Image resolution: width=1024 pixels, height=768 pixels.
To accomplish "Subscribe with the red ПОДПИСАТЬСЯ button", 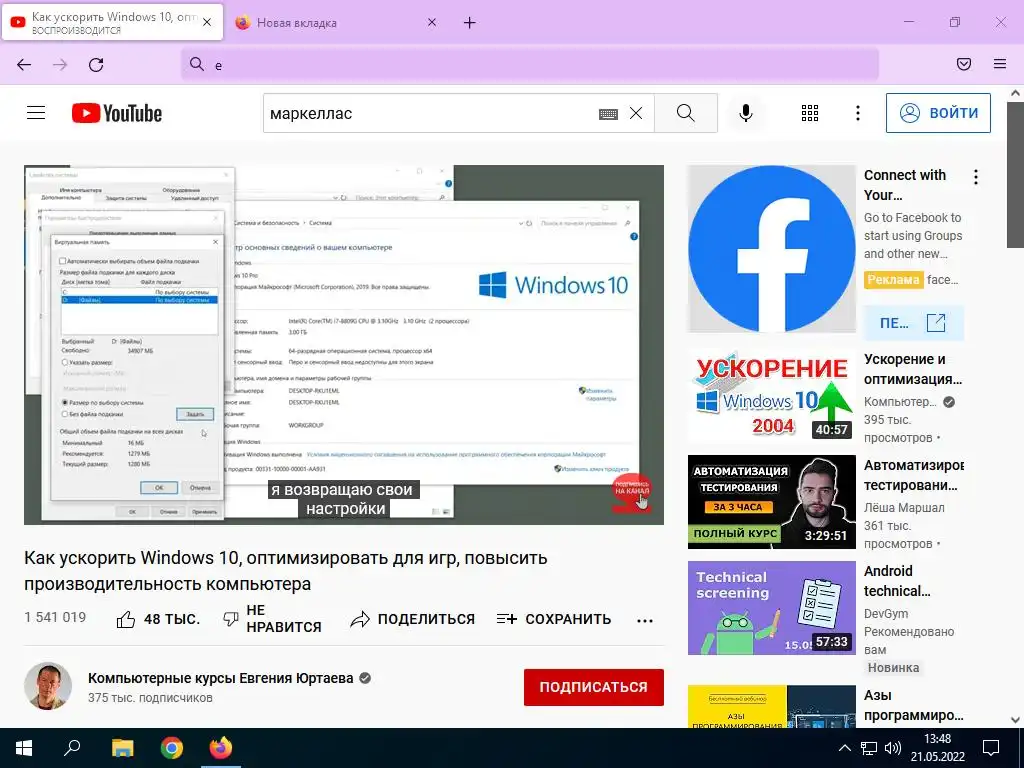I will (594, 687).
